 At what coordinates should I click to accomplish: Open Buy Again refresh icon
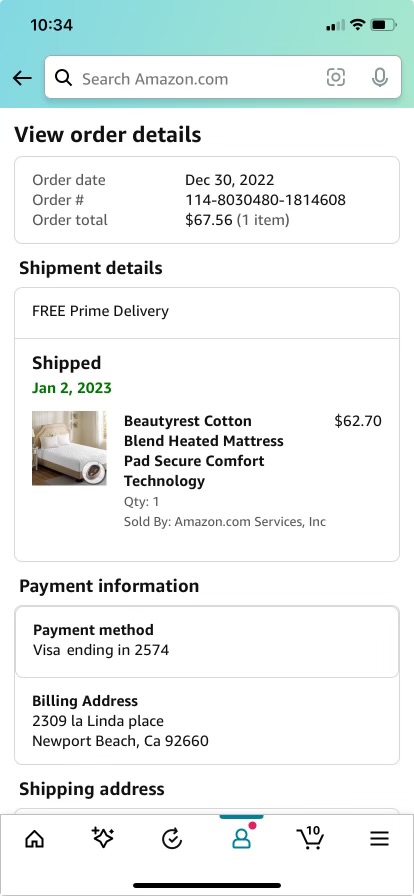pos(172,839)
